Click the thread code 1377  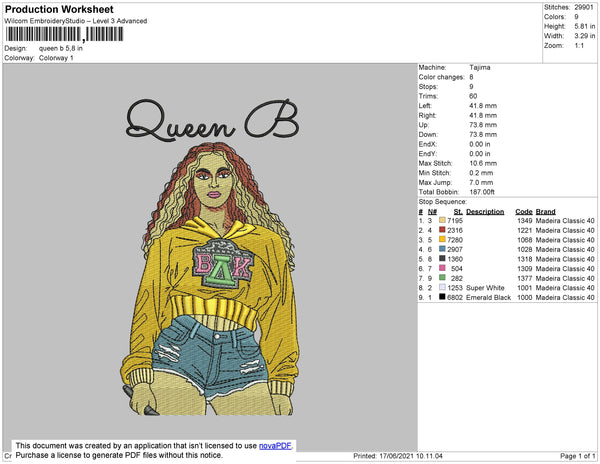[x=525, y=278]
